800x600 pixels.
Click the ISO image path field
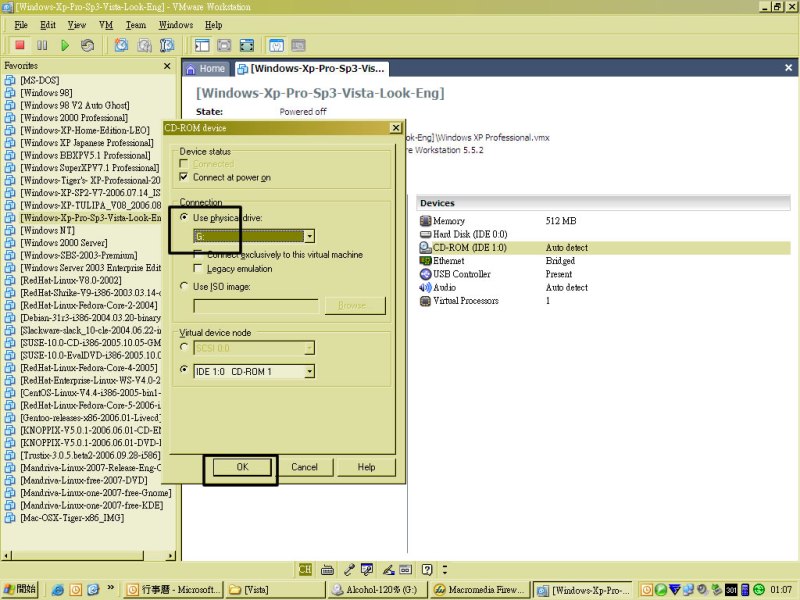pyautogui.click(x=256, y=306)
